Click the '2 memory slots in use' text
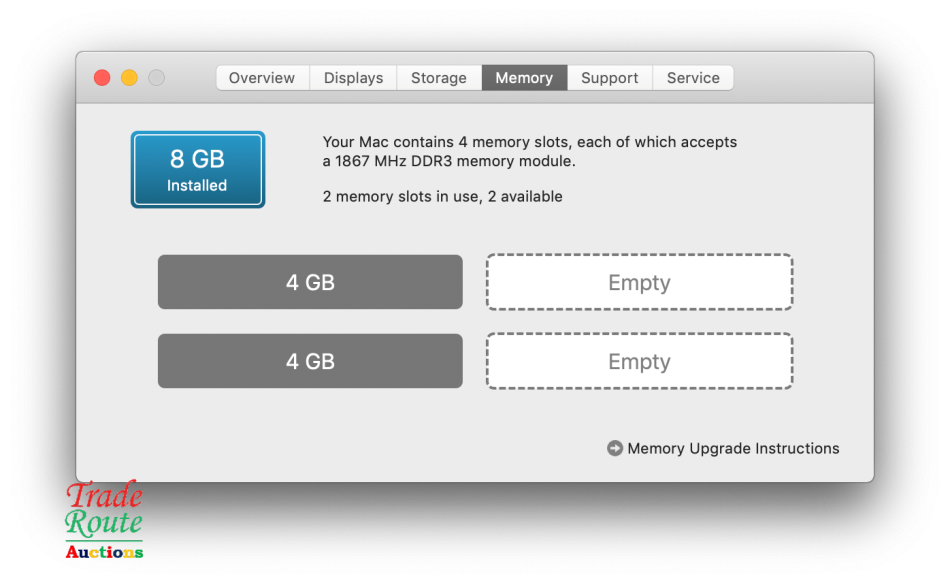The height and width of the screenshot is (583, 950). 442,196
